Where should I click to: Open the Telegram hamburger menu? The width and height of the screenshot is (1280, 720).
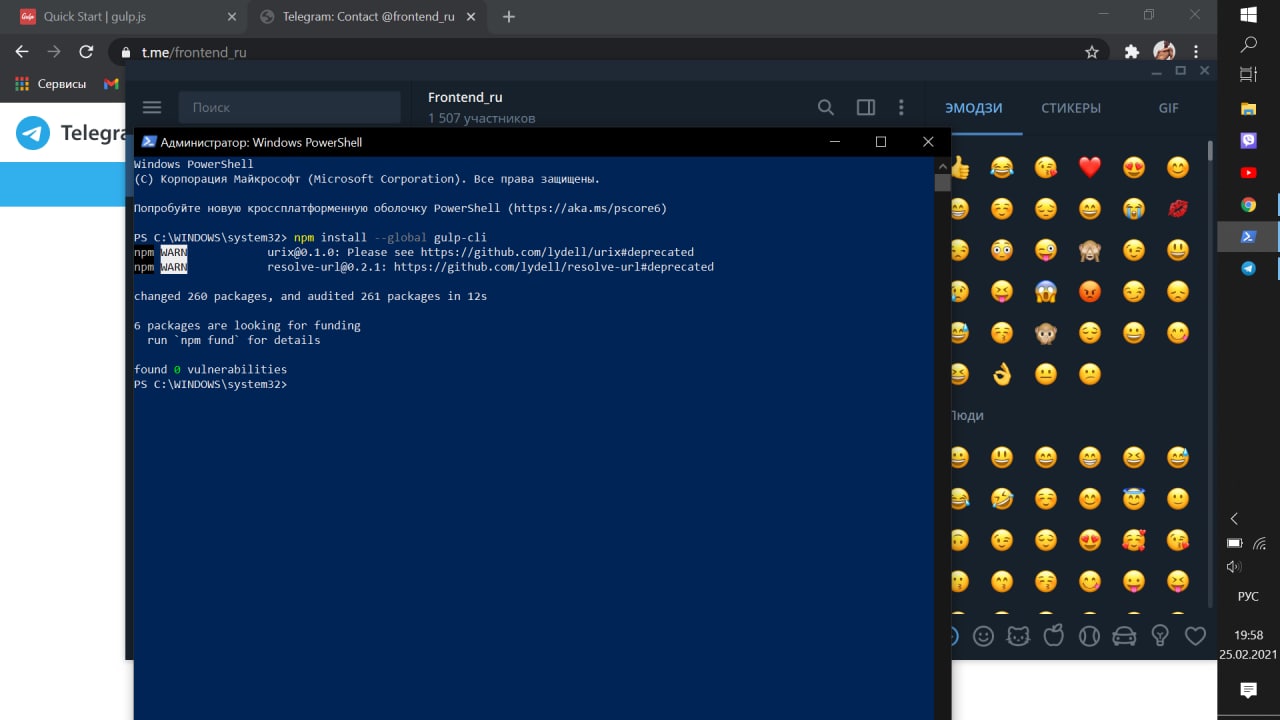tap(152, 107)
